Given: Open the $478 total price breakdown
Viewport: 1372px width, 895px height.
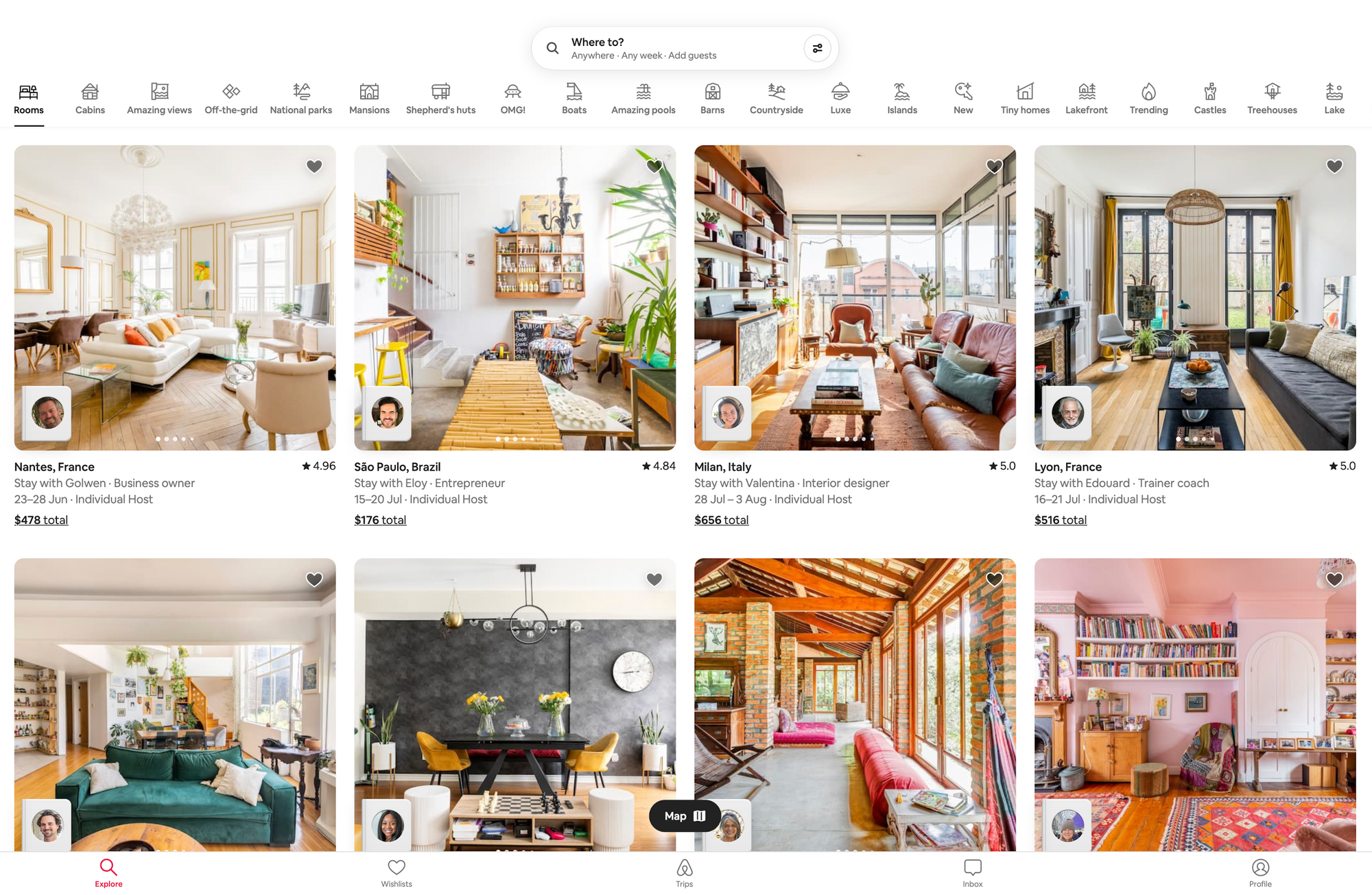Looking at the screenshot, I should 40,520.
